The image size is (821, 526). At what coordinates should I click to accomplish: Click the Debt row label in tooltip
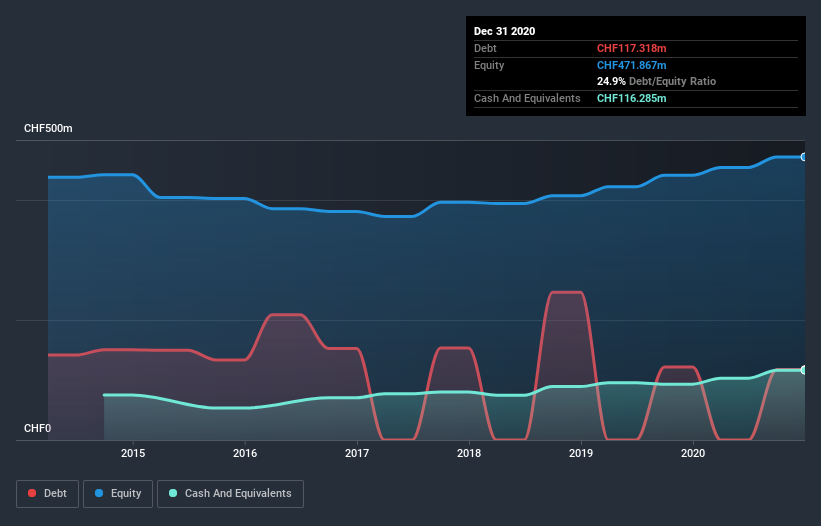click(x=485, y=48)
